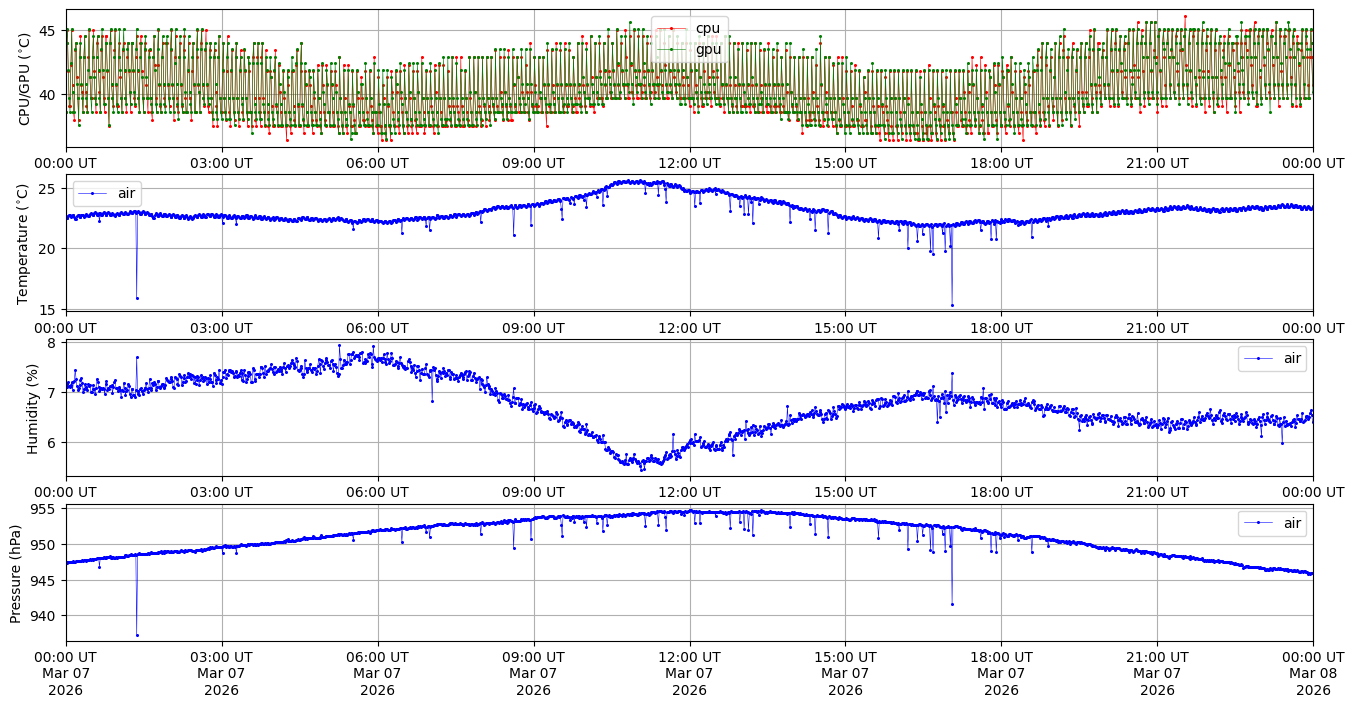Select the air legend in the Humidity plot

tap(1272, 358)
